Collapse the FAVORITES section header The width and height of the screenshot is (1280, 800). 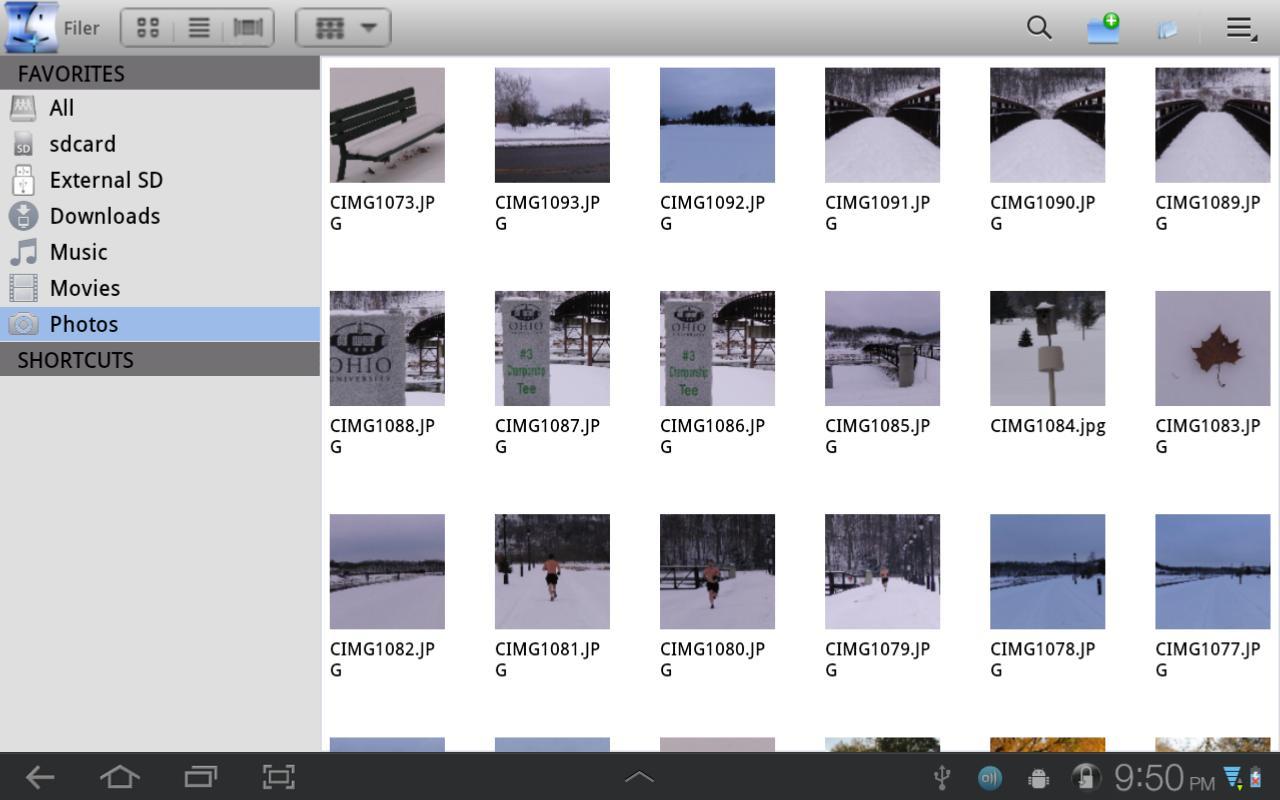tap(160, 73)
